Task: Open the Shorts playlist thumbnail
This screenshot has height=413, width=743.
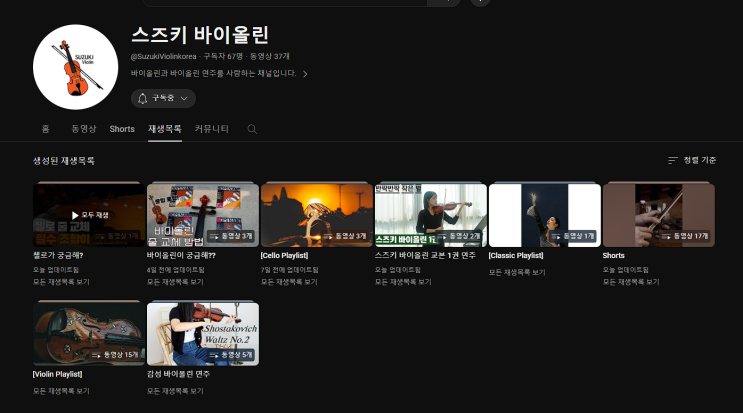Action: [x=659, y=215]
